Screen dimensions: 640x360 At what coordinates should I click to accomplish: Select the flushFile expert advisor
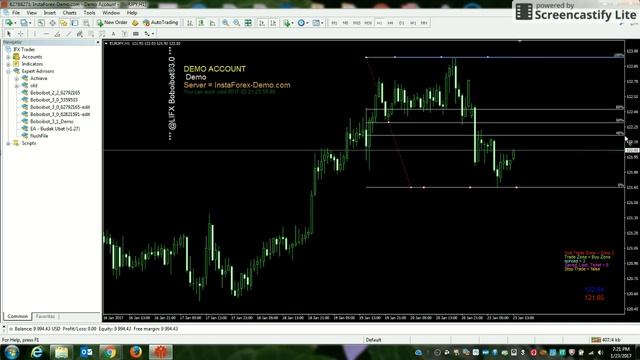(39, 136)
